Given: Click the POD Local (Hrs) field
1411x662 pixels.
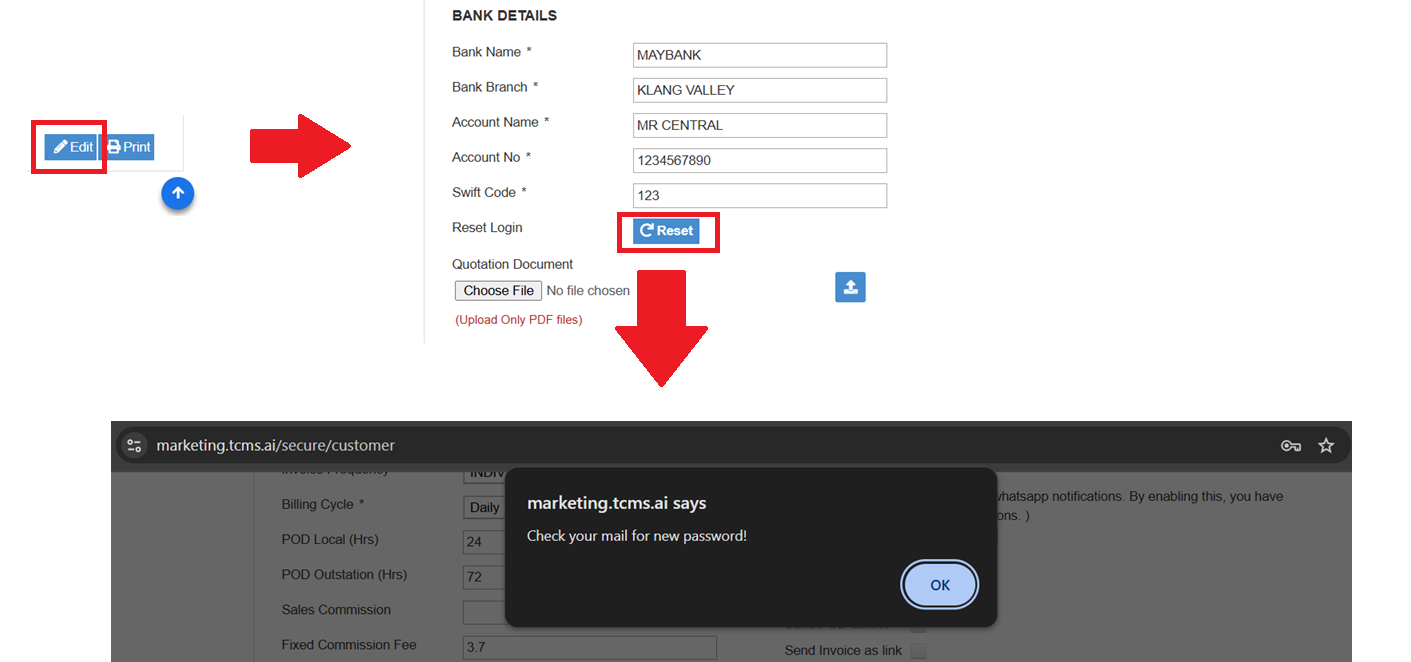Looking at the screenshot, I should tap(484, 542).
